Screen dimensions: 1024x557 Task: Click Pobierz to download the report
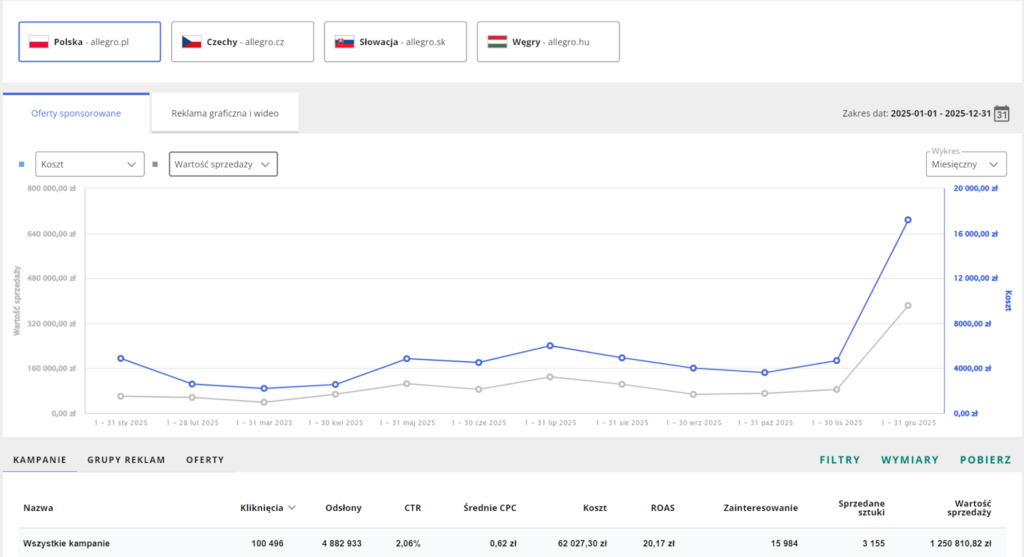[x=984, y=460]
